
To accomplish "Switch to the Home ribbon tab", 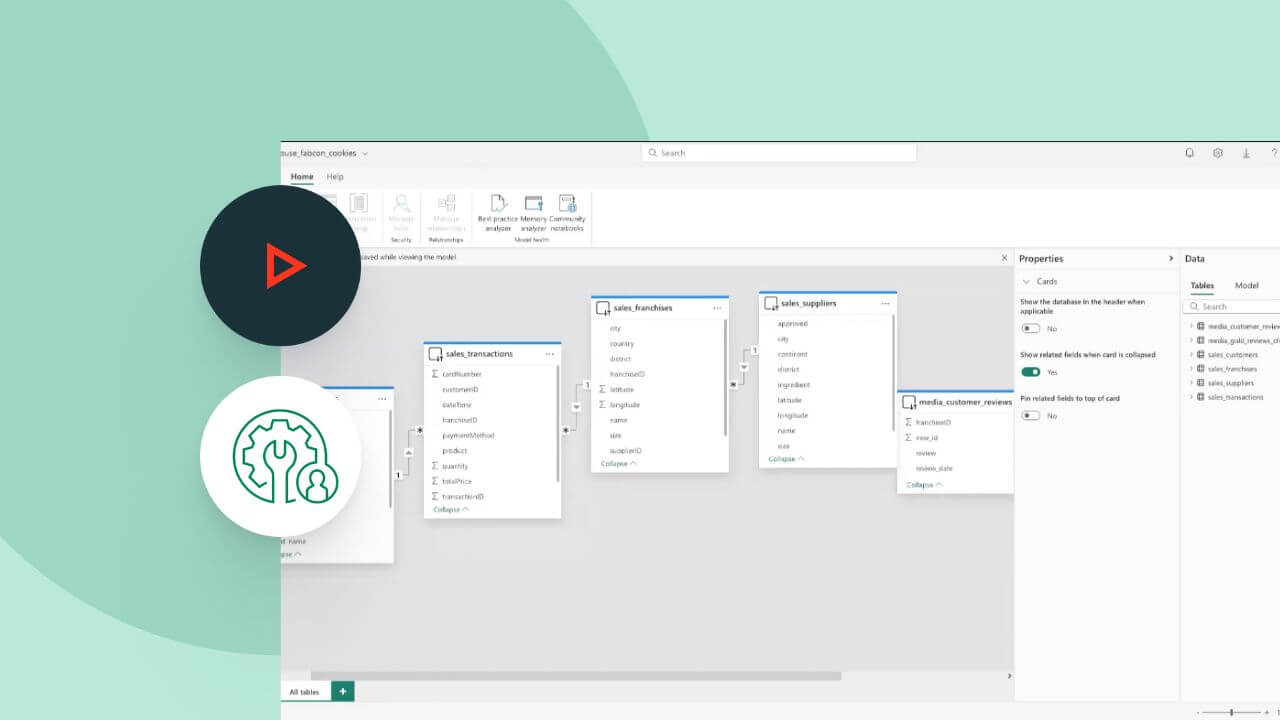I will 302,177.
